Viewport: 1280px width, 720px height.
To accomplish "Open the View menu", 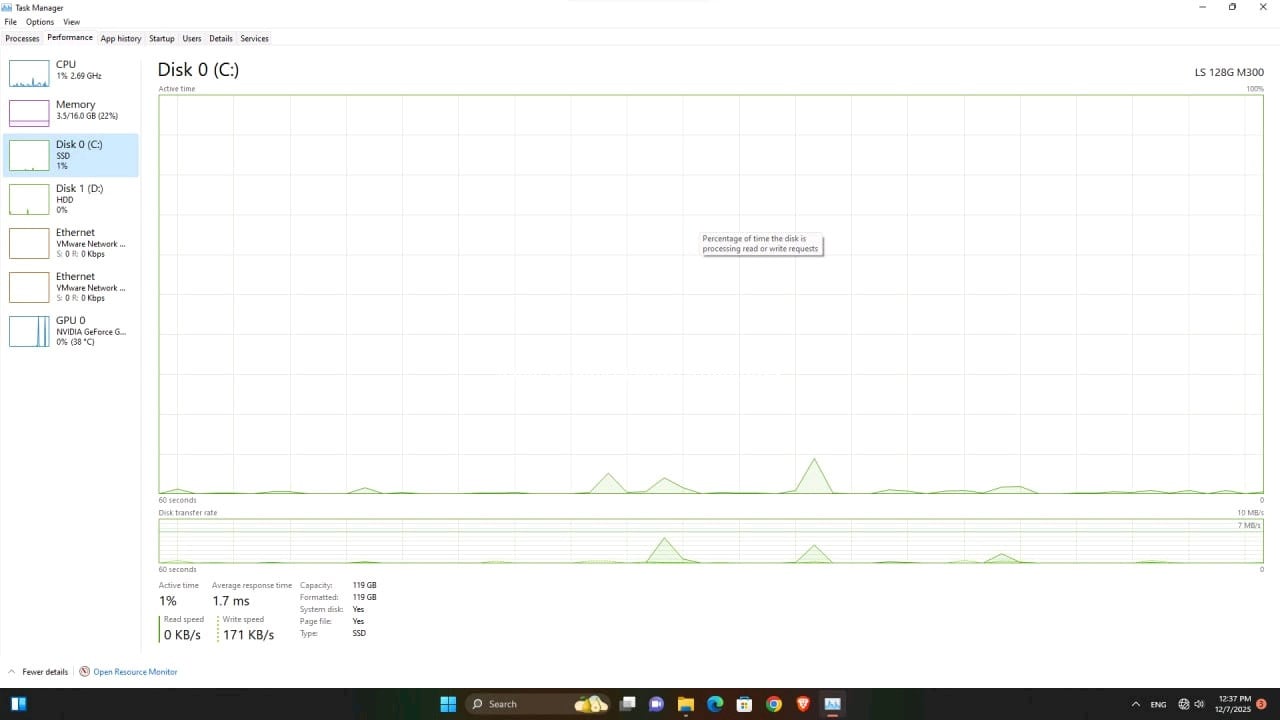I will coord(71,22).
